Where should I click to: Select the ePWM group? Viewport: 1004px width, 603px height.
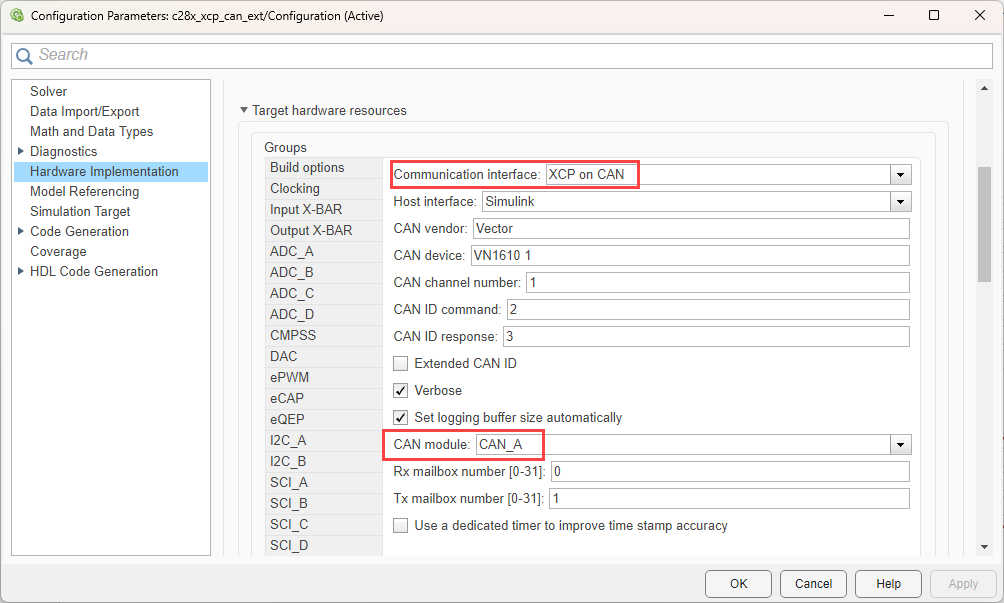[289, 377]
